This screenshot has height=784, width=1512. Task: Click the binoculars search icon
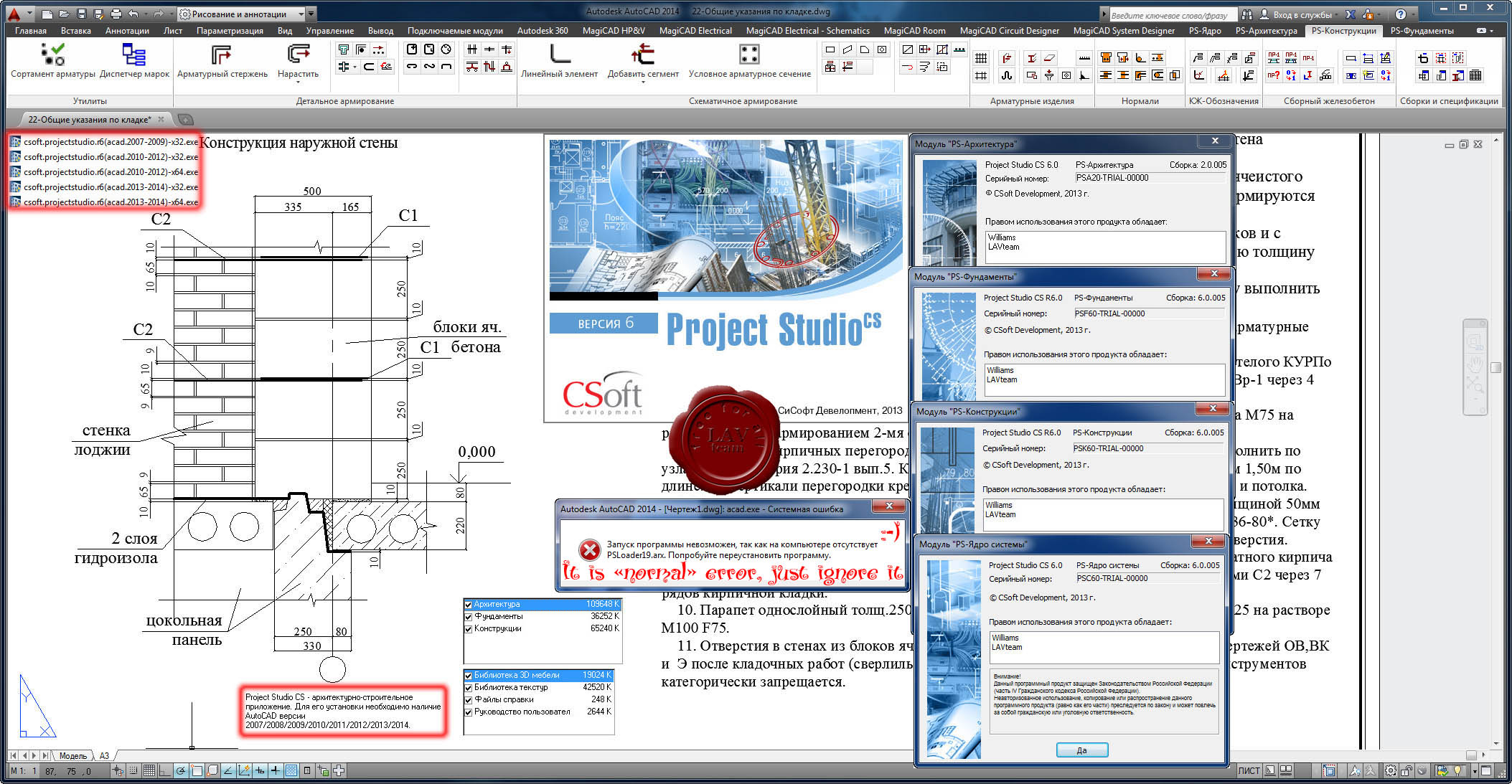click(x=1246, y=14)
